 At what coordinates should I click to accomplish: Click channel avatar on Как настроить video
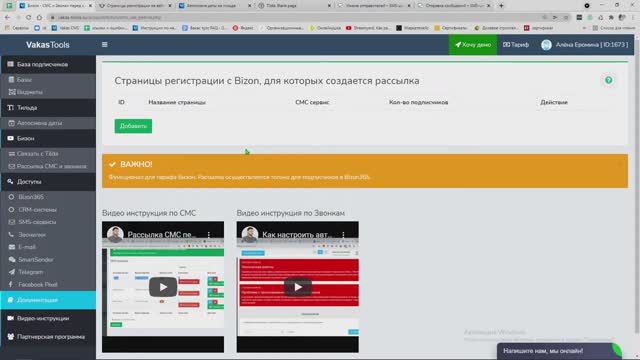click(250, 234)
